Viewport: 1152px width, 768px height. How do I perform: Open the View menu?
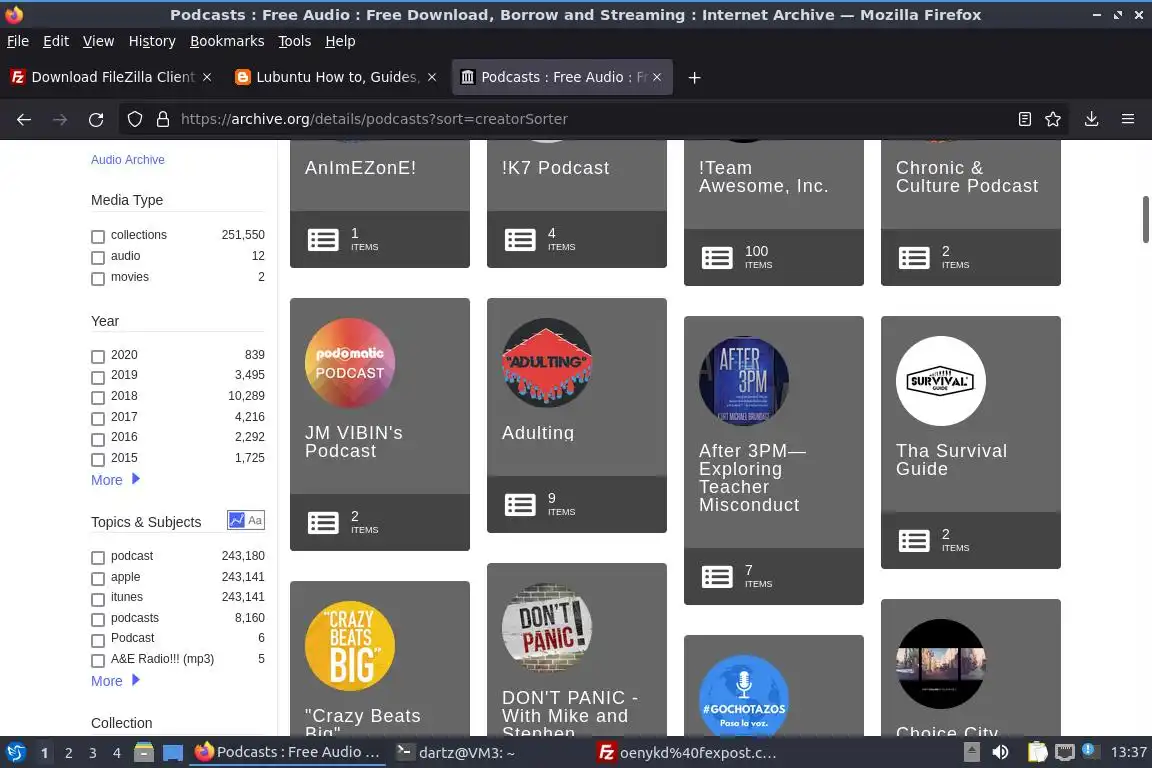click(98, 41)
